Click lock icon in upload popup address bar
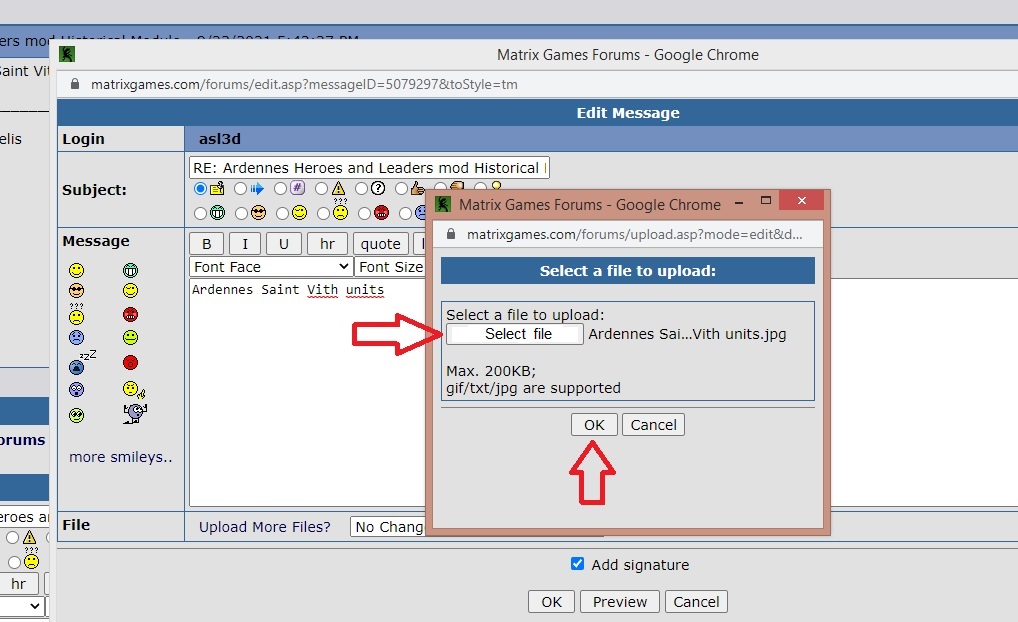Viewport: 1018px width, 622px height. tap(451, 234)
